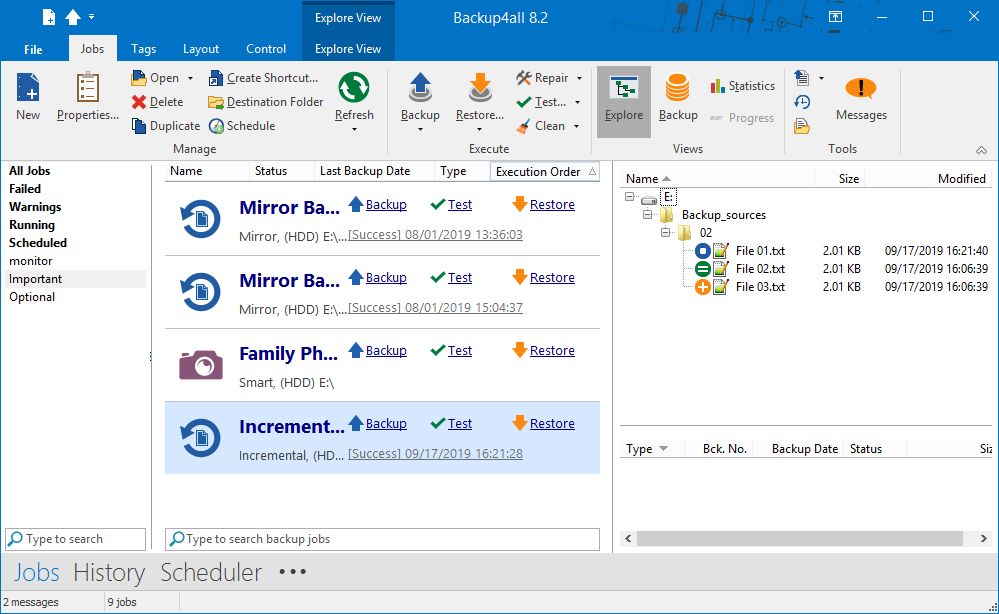The height and width of the screenshot is (614, 999).
Task: Click the green Refresh icon
Action: 353,89
